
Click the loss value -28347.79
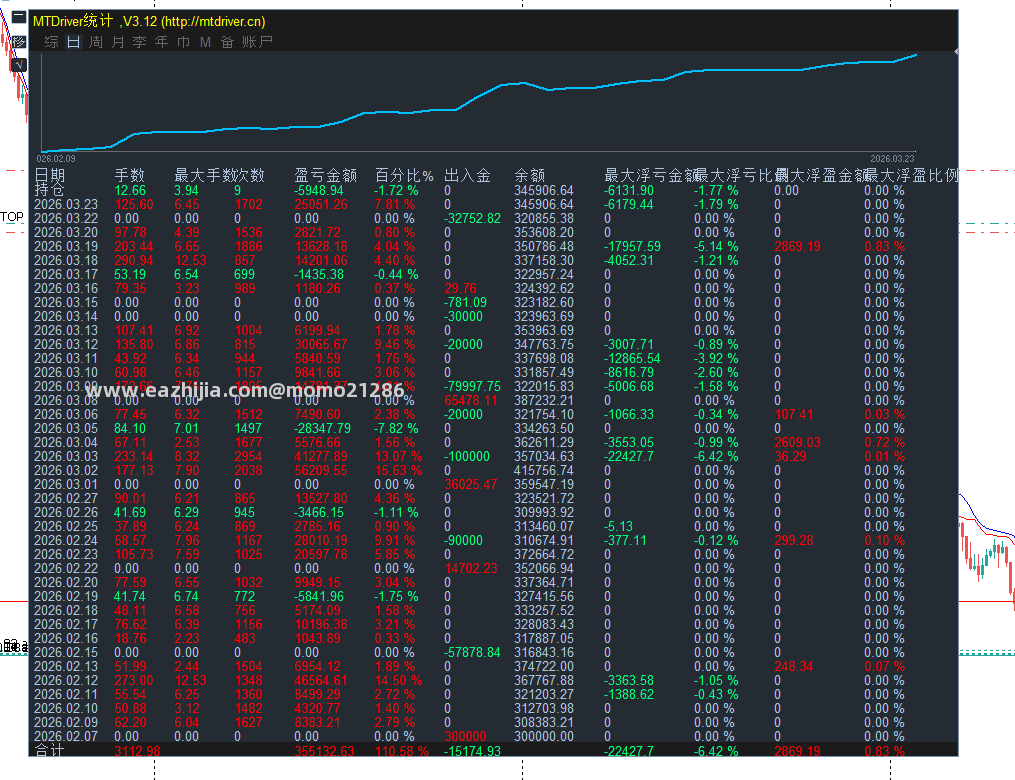(322, 429)
